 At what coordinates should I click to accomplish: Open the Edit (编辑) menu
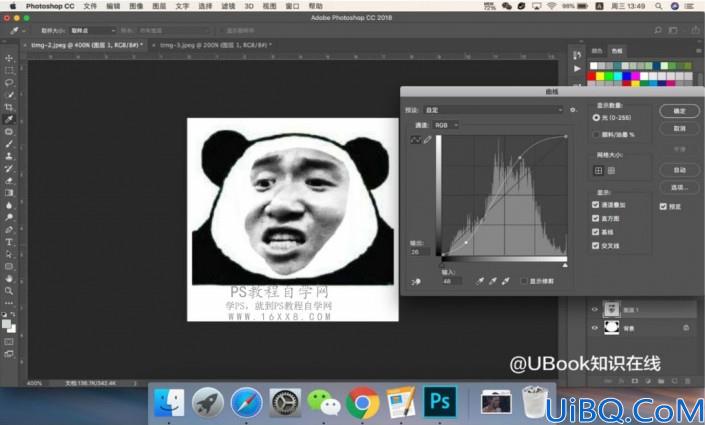click(x=113, y=6)
